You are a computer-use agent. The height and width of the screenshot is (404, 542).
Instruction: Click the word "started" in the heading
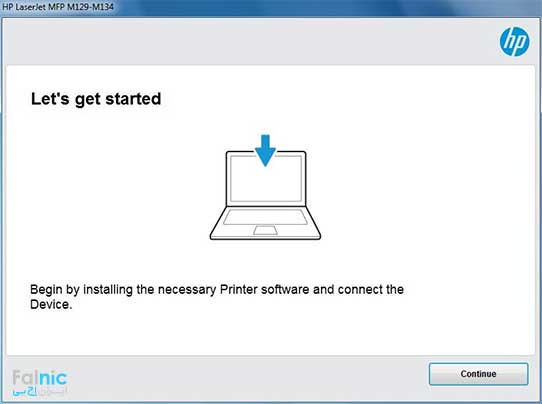point(133,99)
